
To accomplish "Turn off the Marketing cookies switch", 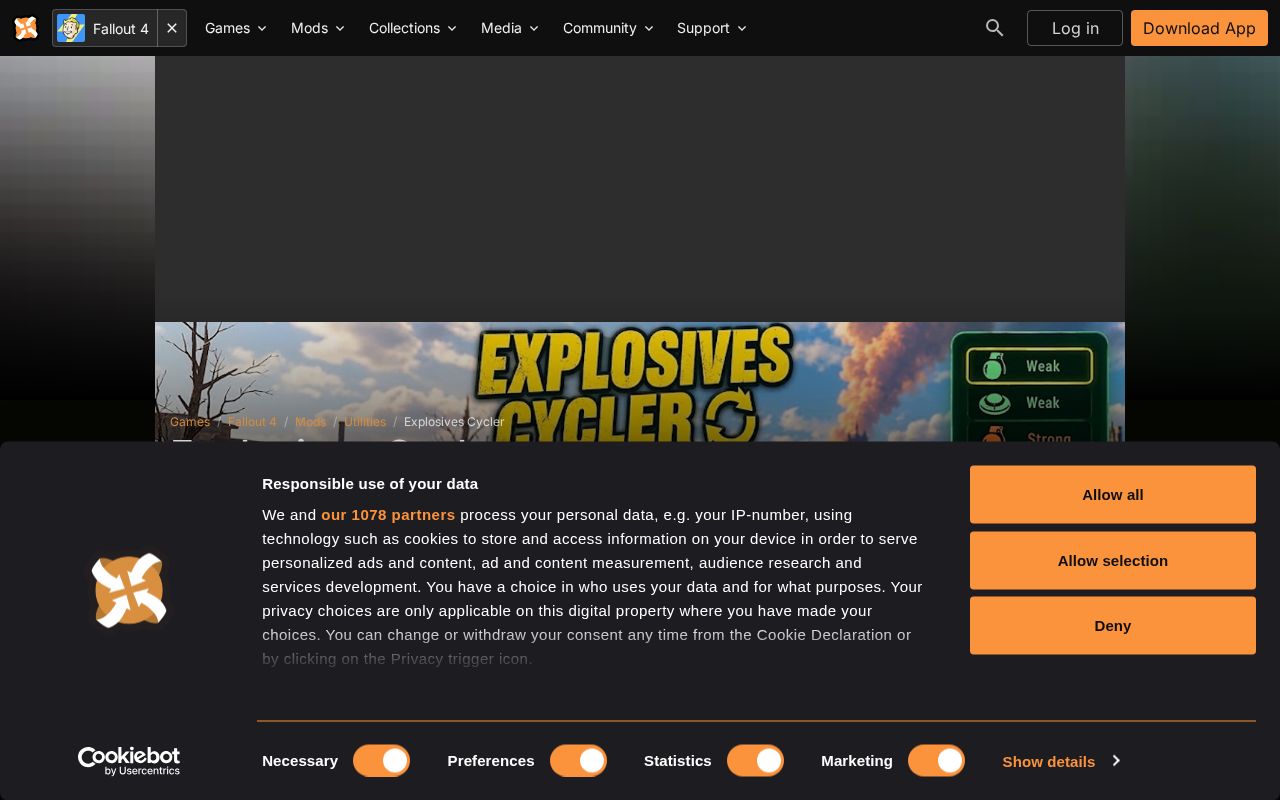I will 936,761.
